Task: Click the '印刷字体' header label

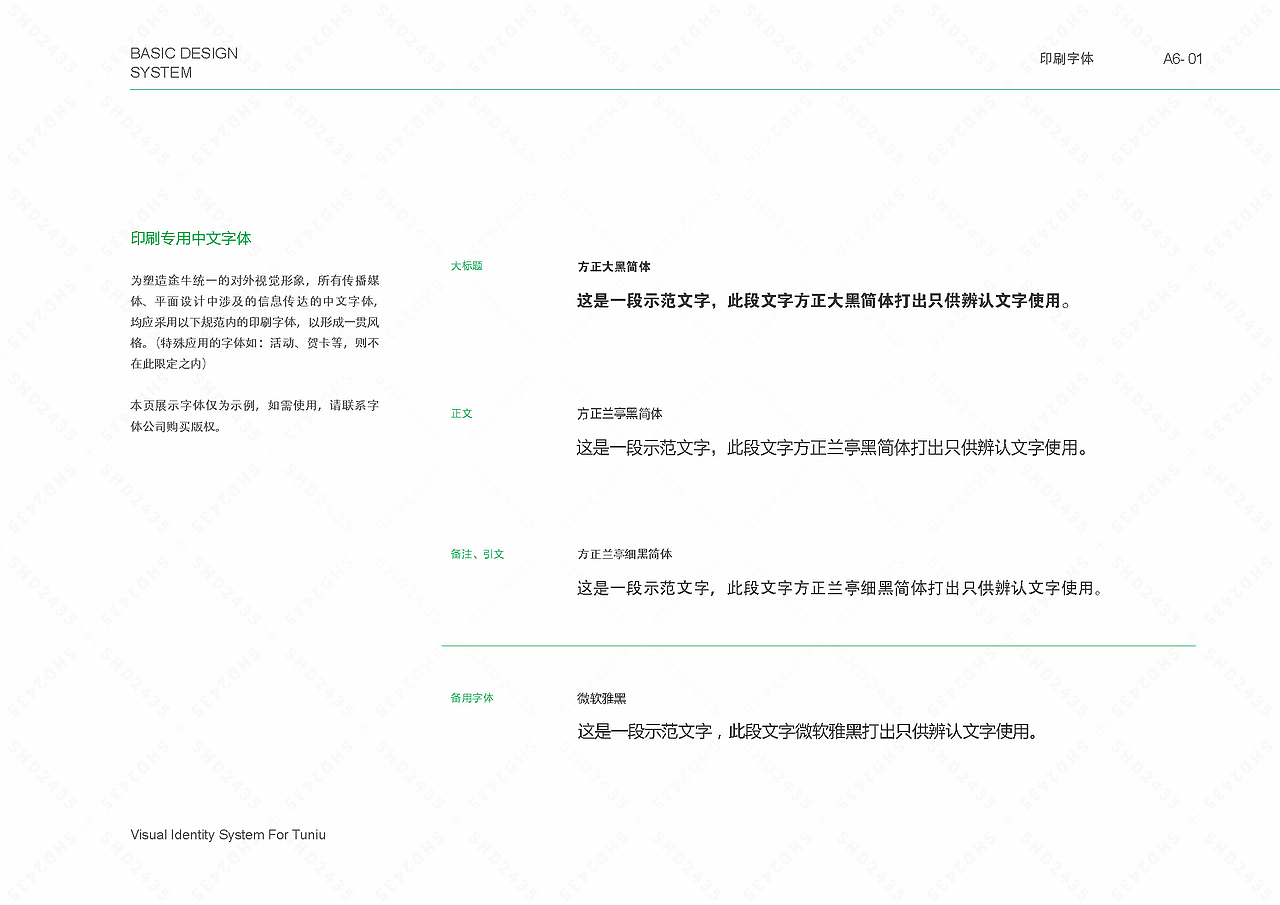Action: tap(1067, 59)
